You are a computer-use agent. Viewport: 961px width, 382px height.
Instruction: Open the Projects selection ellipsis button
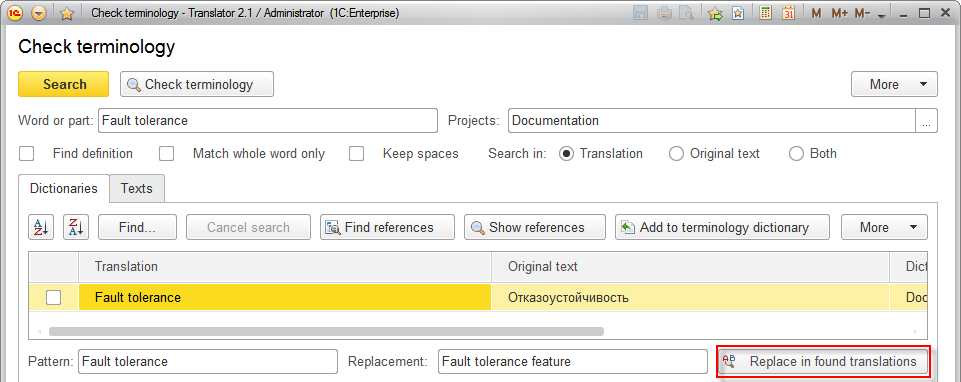point(927,120)
